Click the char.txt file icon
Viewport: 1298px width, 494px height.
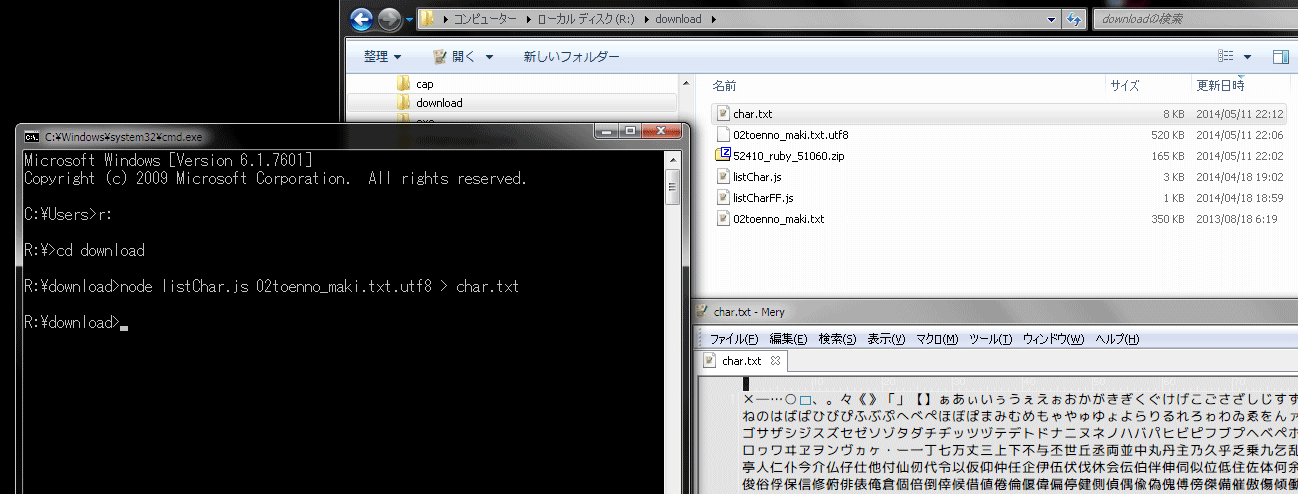(x=723, y=114)
